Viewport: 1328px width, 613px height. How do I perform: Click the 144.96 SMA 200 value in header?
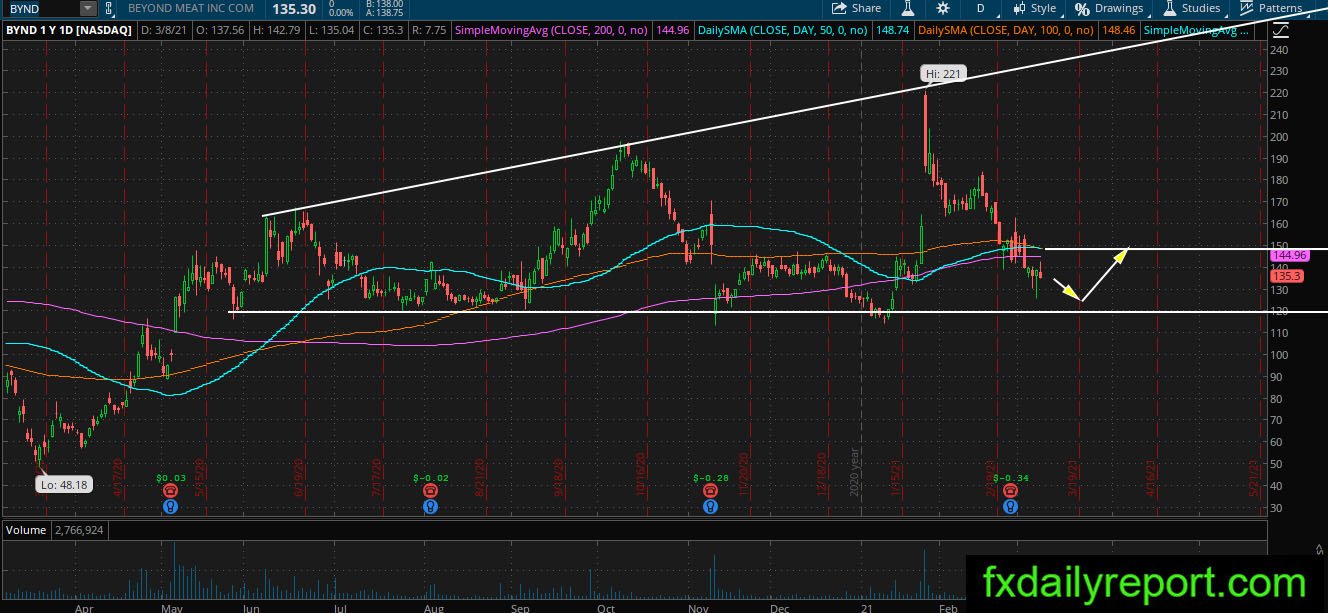[674, 31]
